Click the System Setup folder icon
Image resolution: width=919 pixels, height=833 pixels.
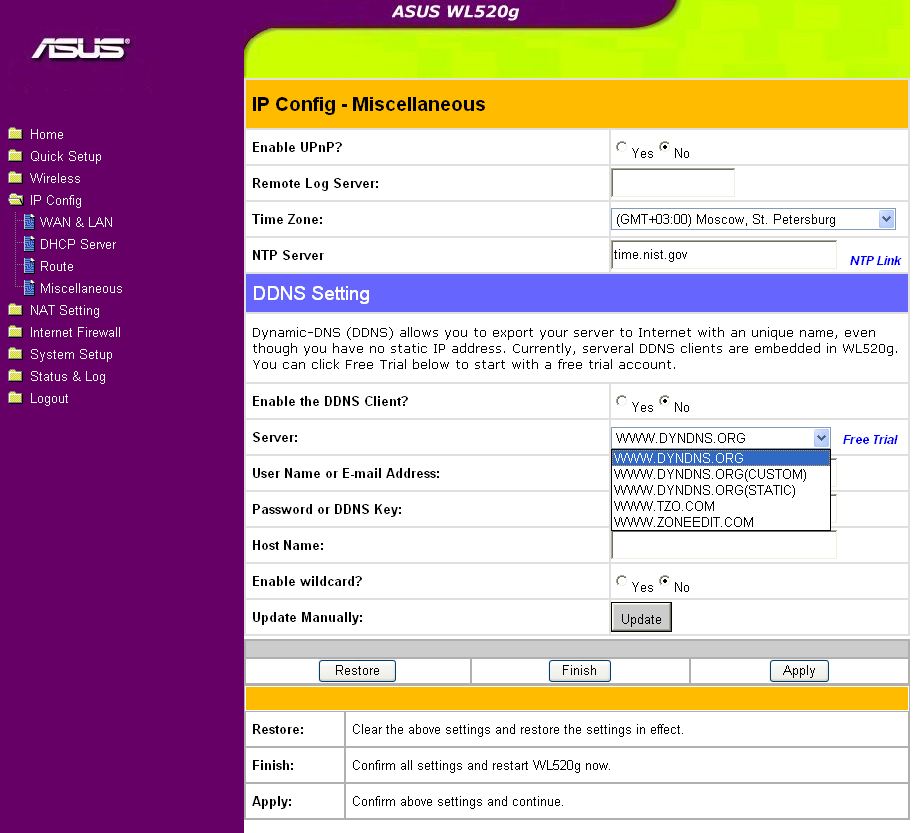click(x=15, y=354)
